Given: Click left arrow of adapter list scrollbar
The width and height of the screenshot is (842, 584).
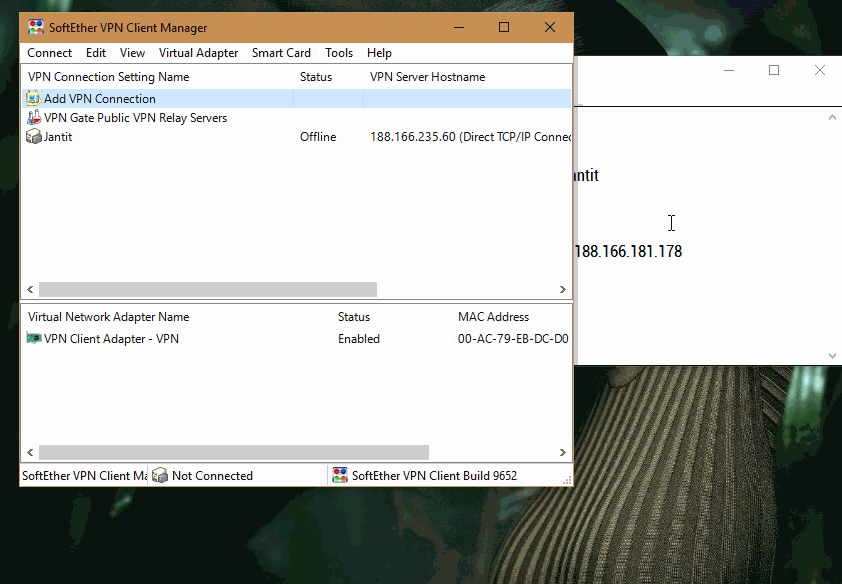Looking at the screenshot, I should [x=30, y=452].
